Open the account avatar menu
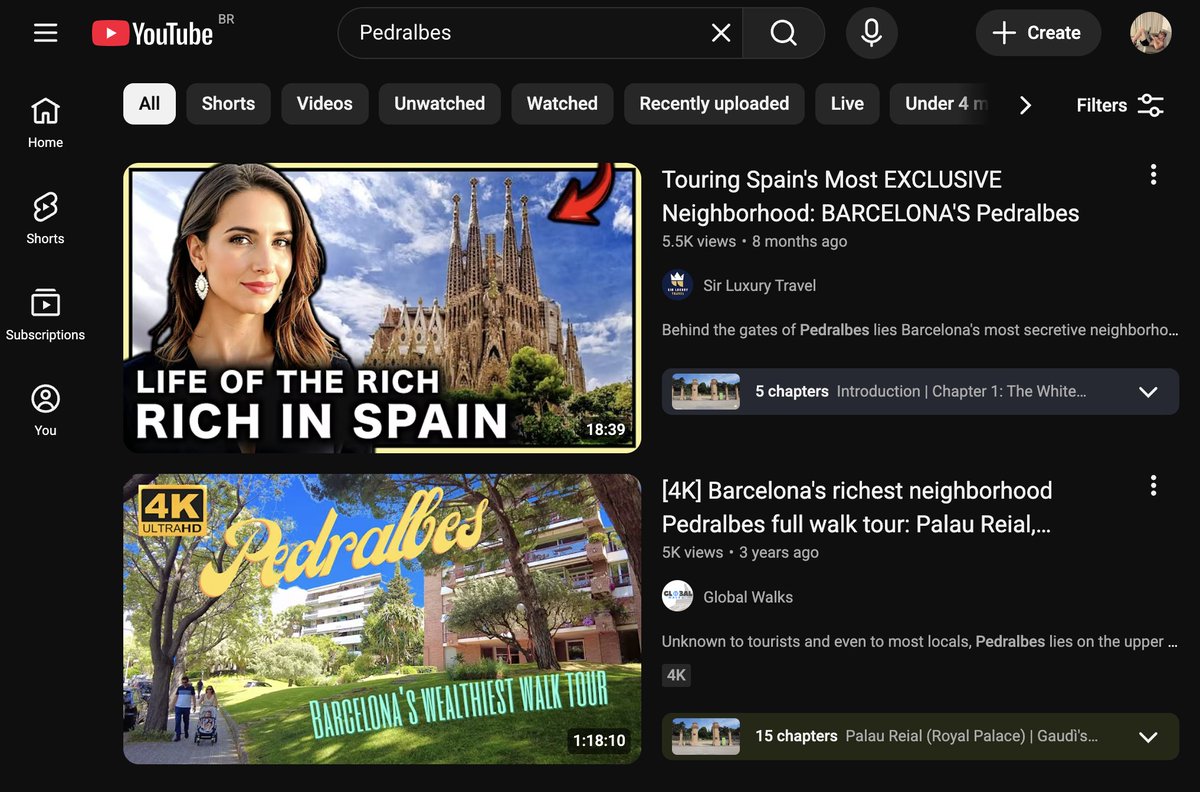Image resolution: width=1200 pixels, height=792 pixels. (x=1150, y=33)
